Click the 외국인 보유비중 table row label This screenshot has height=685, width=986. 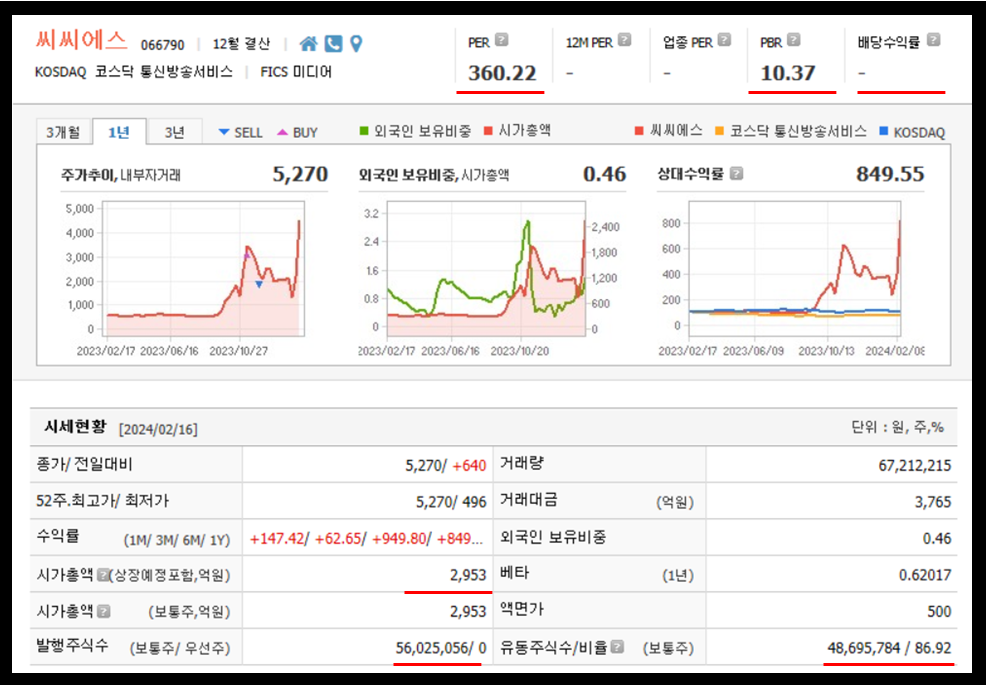[x=553, y=538]
